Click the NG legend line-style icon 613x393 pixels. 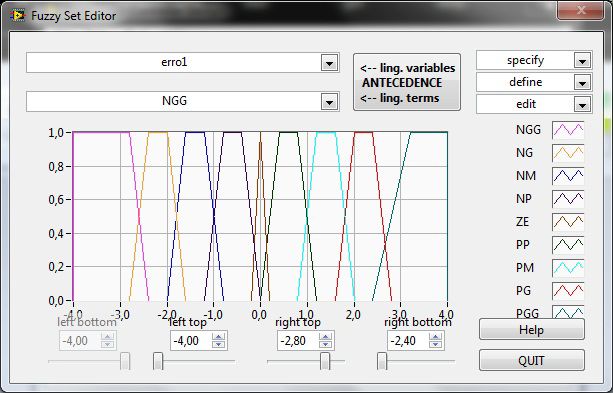[568, 153]
